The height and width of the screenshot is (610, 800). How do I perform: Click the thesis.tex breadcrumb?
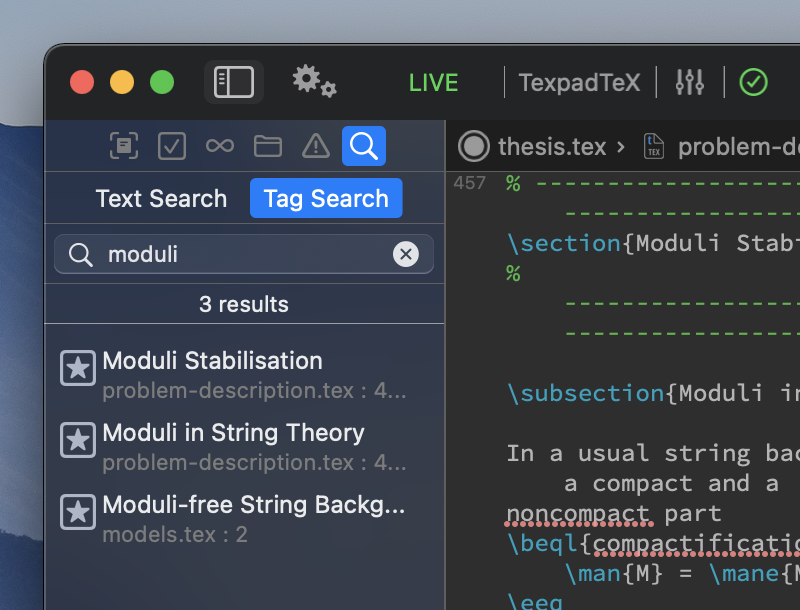552,147
